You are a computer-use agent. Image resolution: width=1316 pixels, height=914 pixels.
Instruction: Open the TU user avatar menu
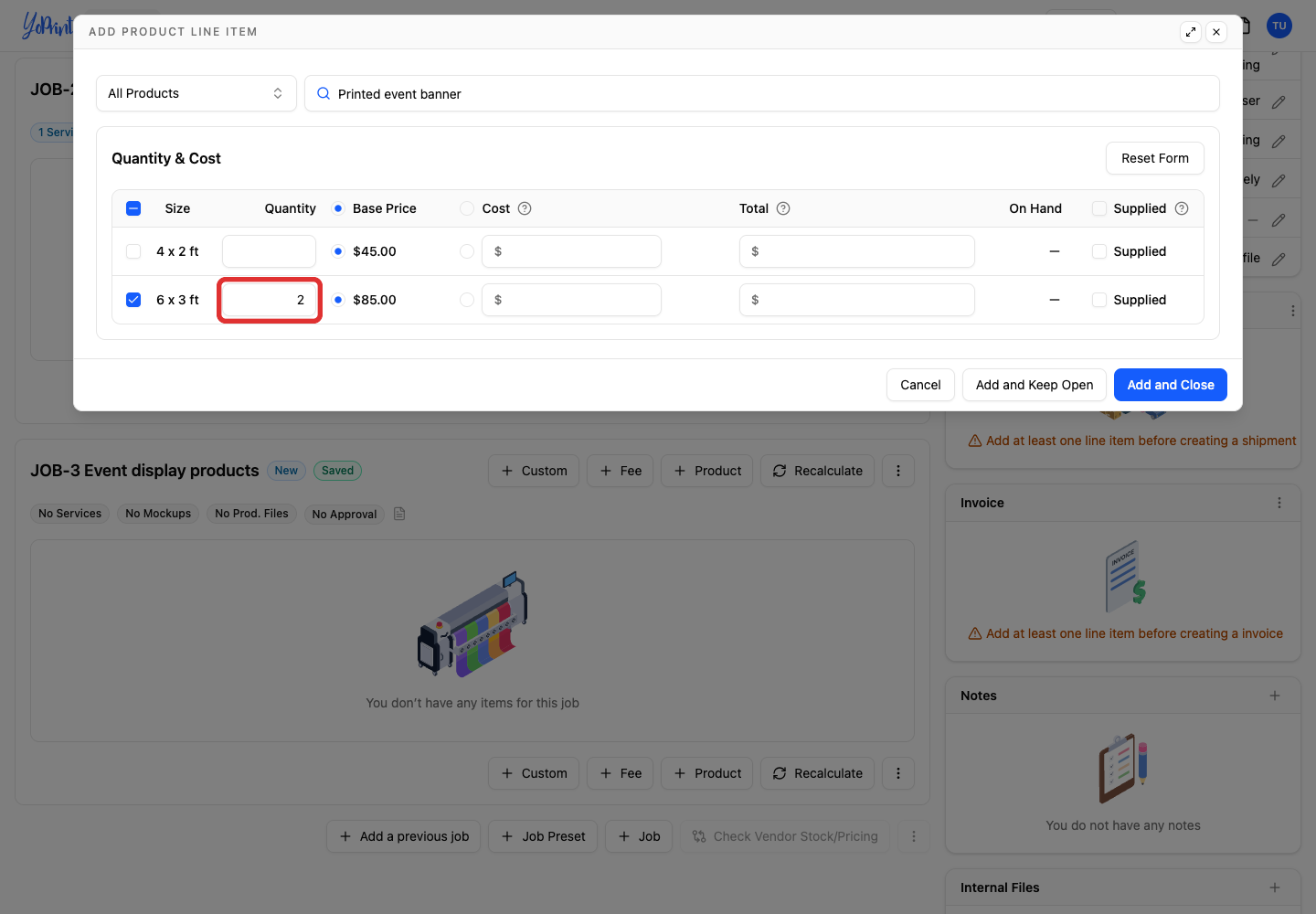pyautogui.click(x=1279, y=26)
